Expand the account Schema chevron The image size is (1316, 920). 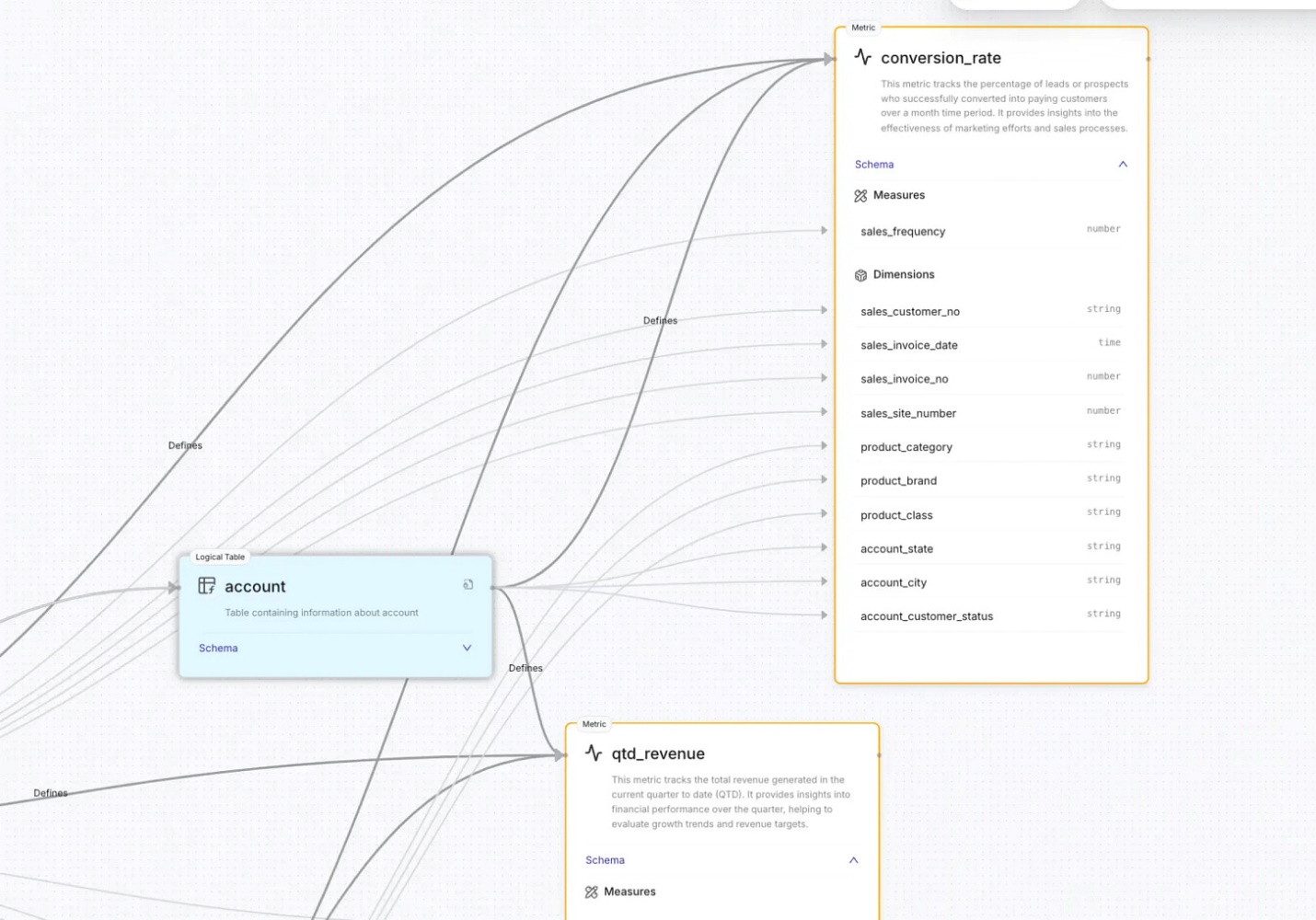[467, 648]
